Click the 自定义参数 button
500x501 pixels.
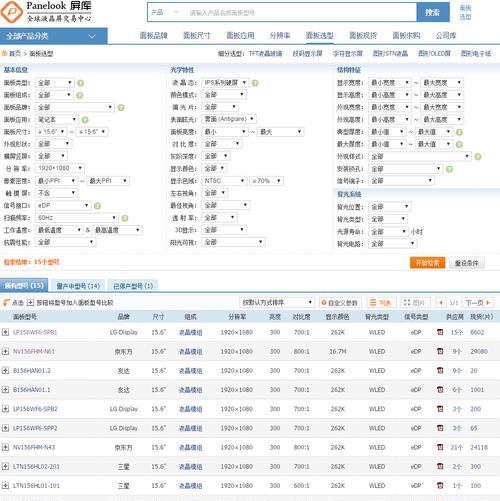click(x=340, y=302)
